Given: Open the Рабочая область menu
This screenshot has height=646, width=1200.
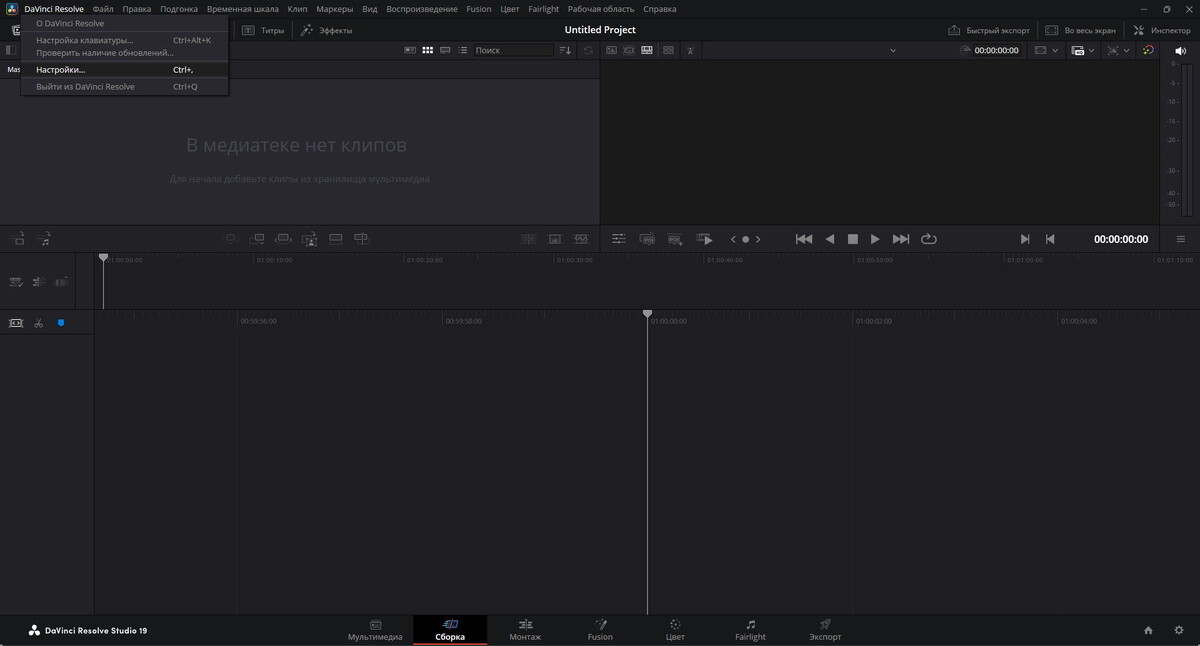Looking at the screenshot, I should [x=601, y=9].
